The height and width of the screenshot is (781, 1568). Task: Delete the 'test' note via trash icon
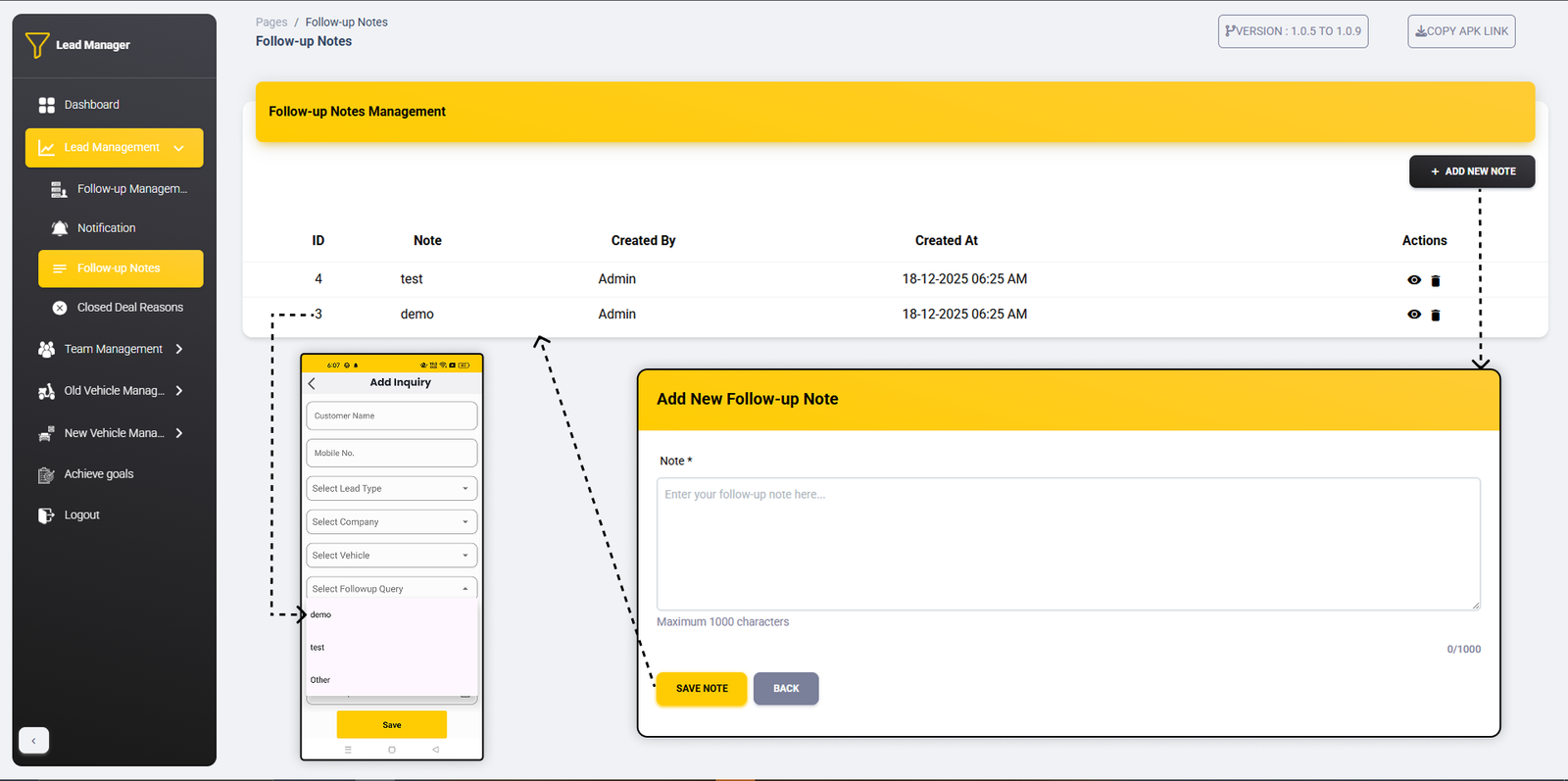(x=1436, y=281)
